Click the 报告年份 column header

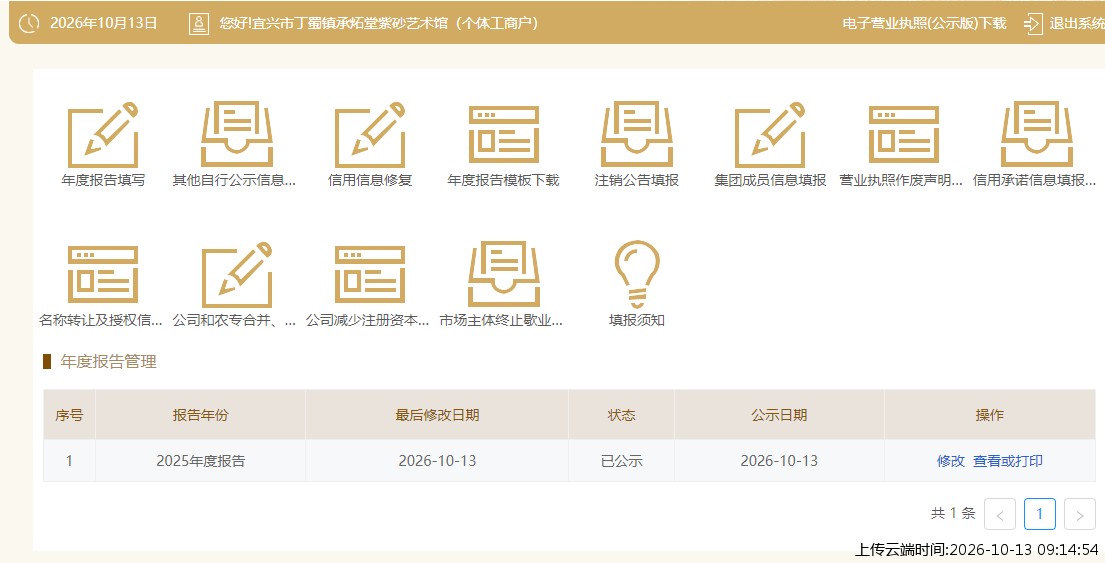click(200, 415)
